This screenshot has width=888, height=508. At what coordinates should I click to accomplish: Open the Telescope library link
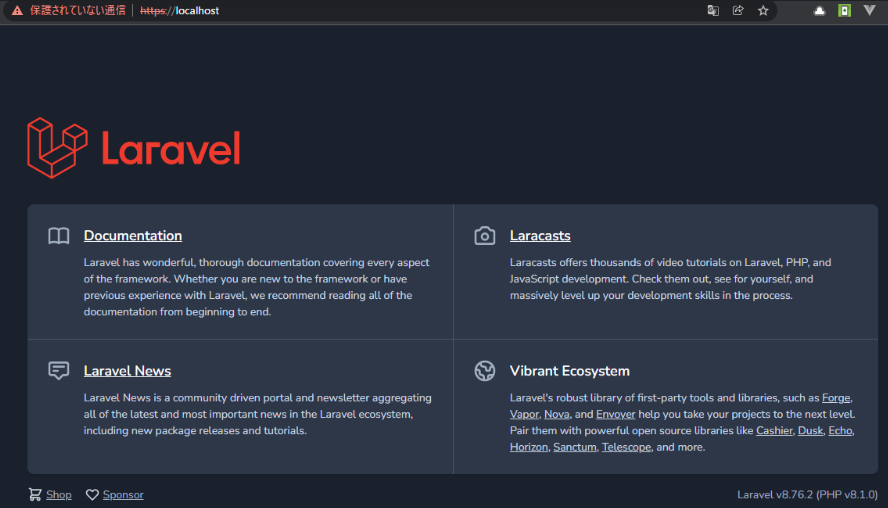[x=626, y=447]
